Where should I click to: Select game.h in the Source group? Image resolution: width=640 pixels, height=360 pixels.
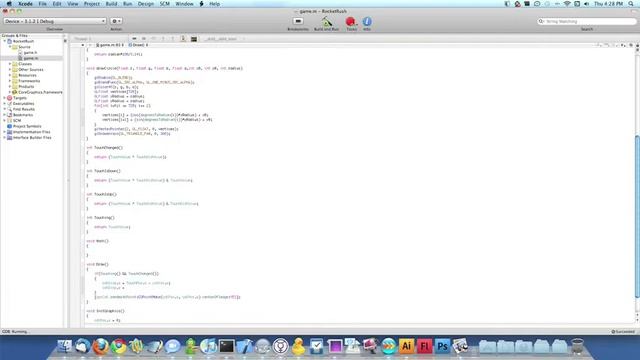click(x=30, y=53)
